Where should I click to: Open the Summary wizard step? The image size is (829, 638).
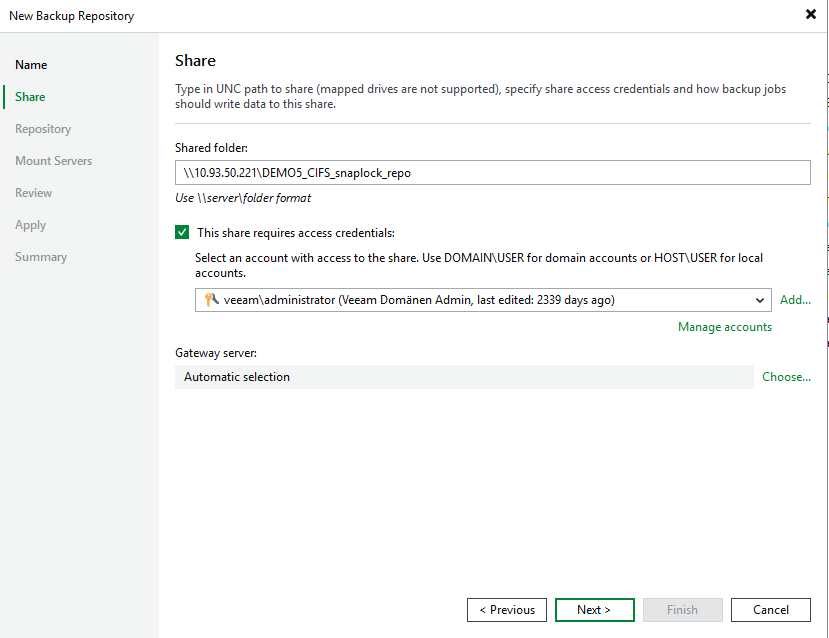pyautogui.click(x=41, y=257)
